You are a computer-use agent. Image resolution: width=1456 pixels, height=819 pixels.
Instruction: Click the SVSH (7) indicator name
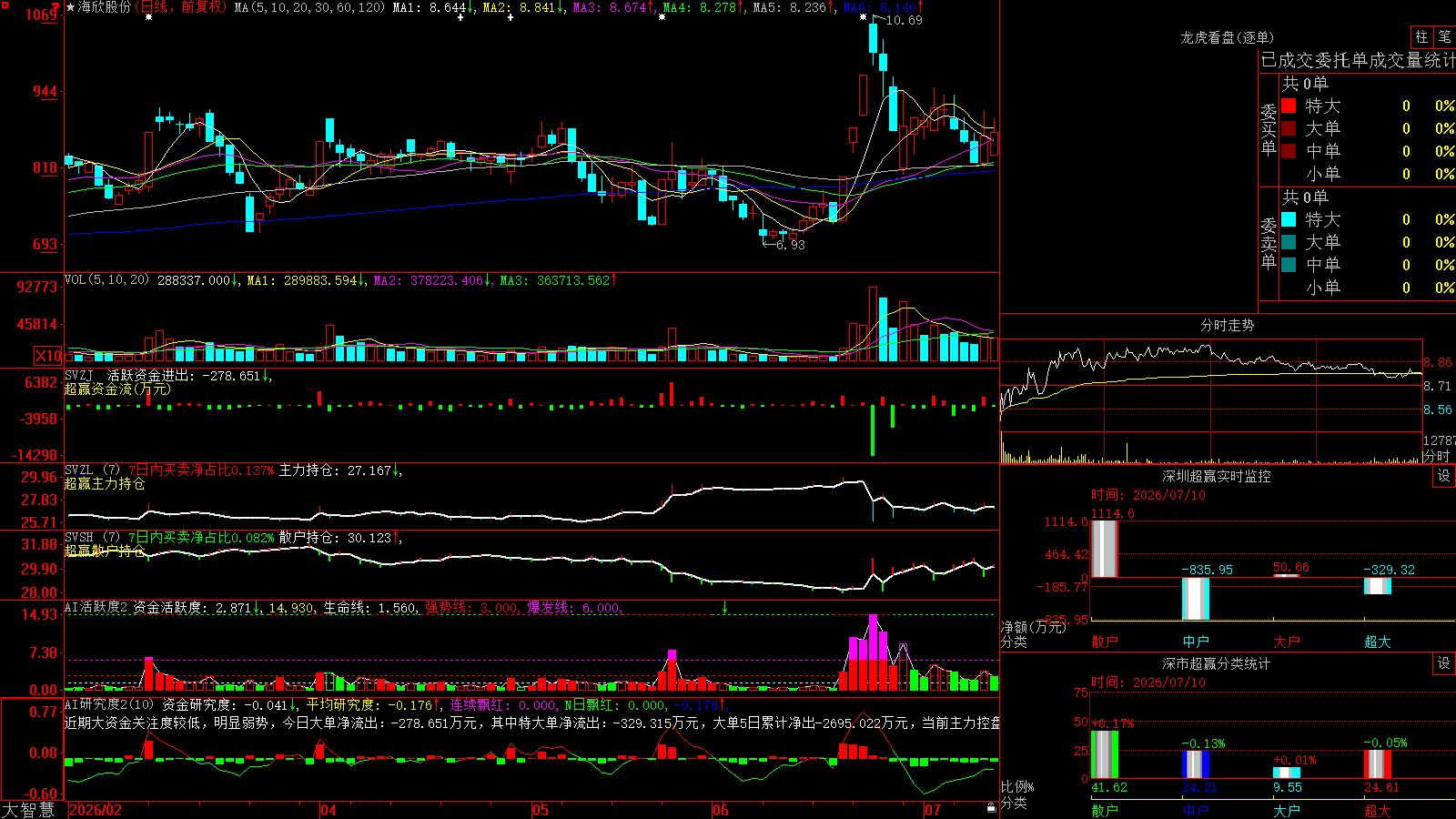(x=92, y=538)
